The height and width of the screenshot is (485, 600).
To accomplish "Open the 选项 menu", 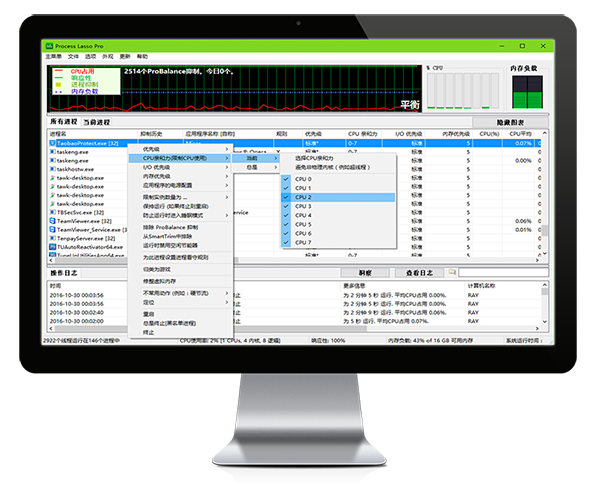I will point(90,57).
